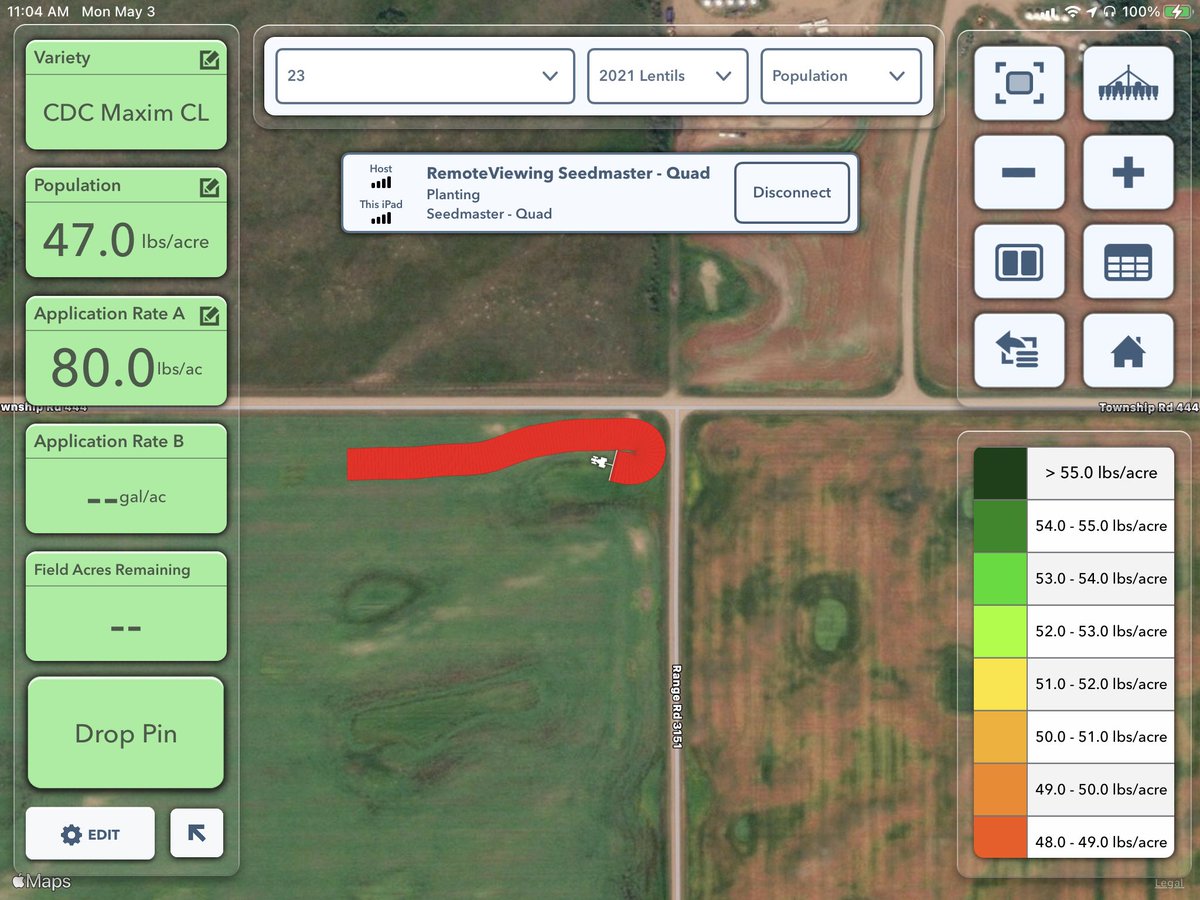1200x900 pixels.
Task: Select the > 55.0 lbs/acre dark swatch
Action: [1000, 473]
